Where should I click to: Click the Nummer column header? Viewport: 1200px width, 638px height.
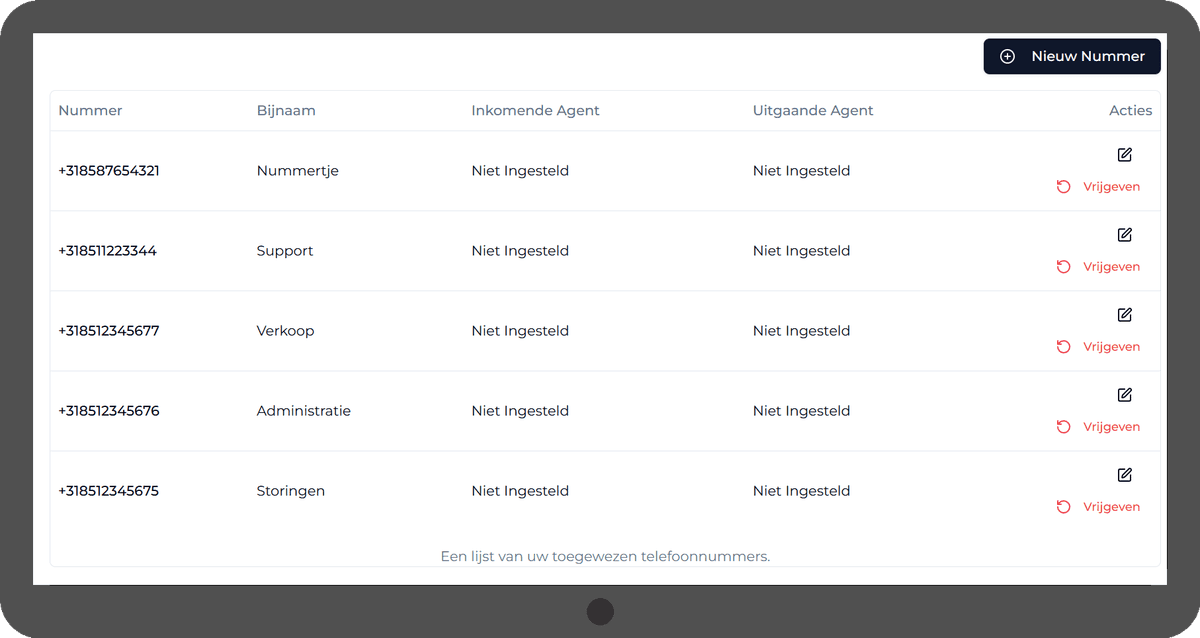click(90, 111)
